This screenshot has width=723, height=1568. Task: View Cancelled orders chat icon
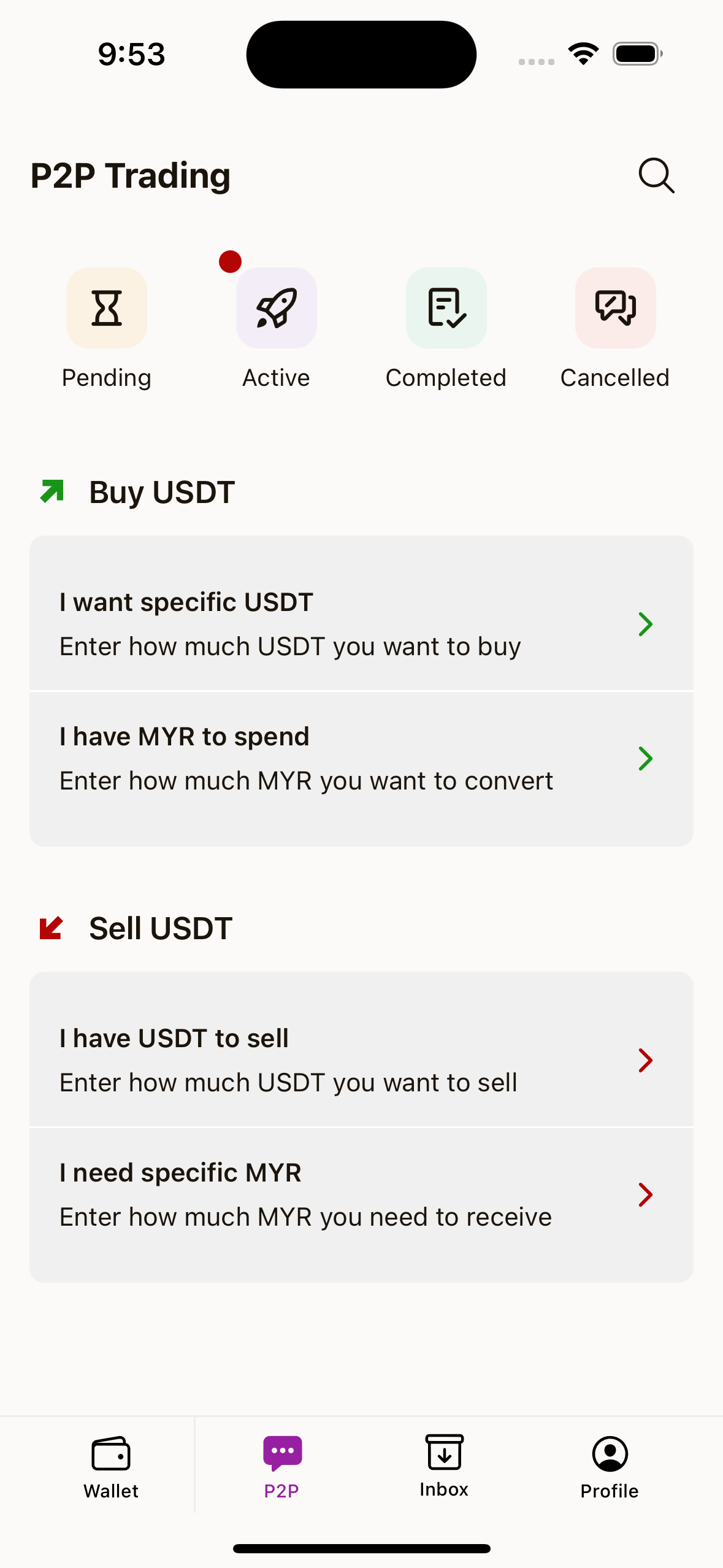coord(616,308)
